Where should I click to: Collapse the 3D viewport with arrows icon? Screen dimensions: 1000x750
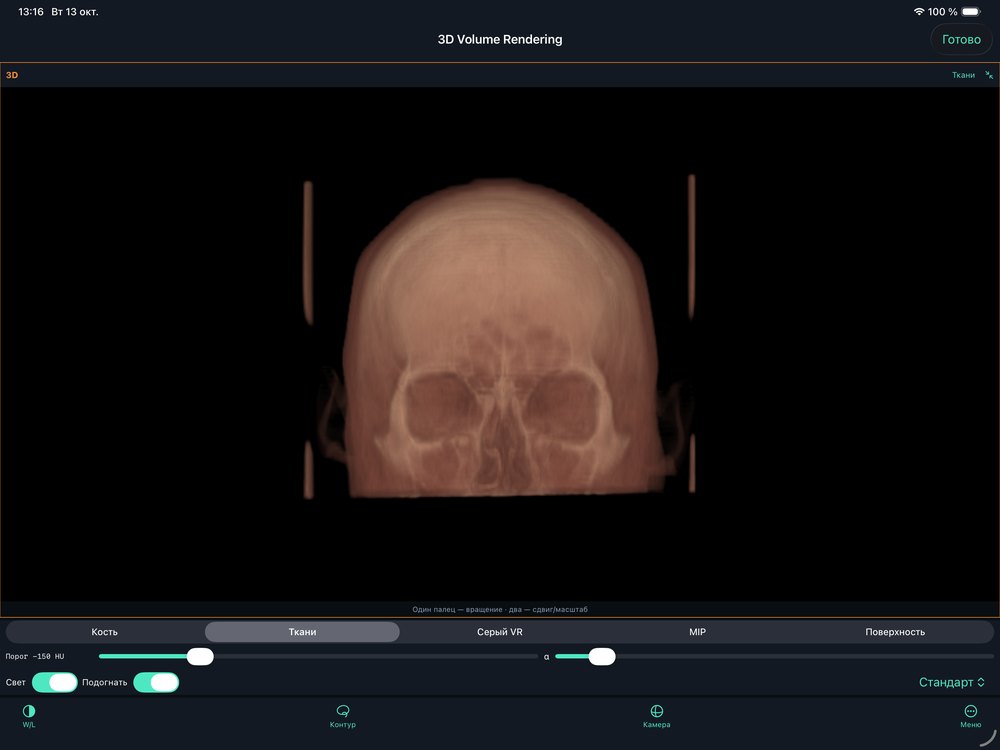[989, 75]
